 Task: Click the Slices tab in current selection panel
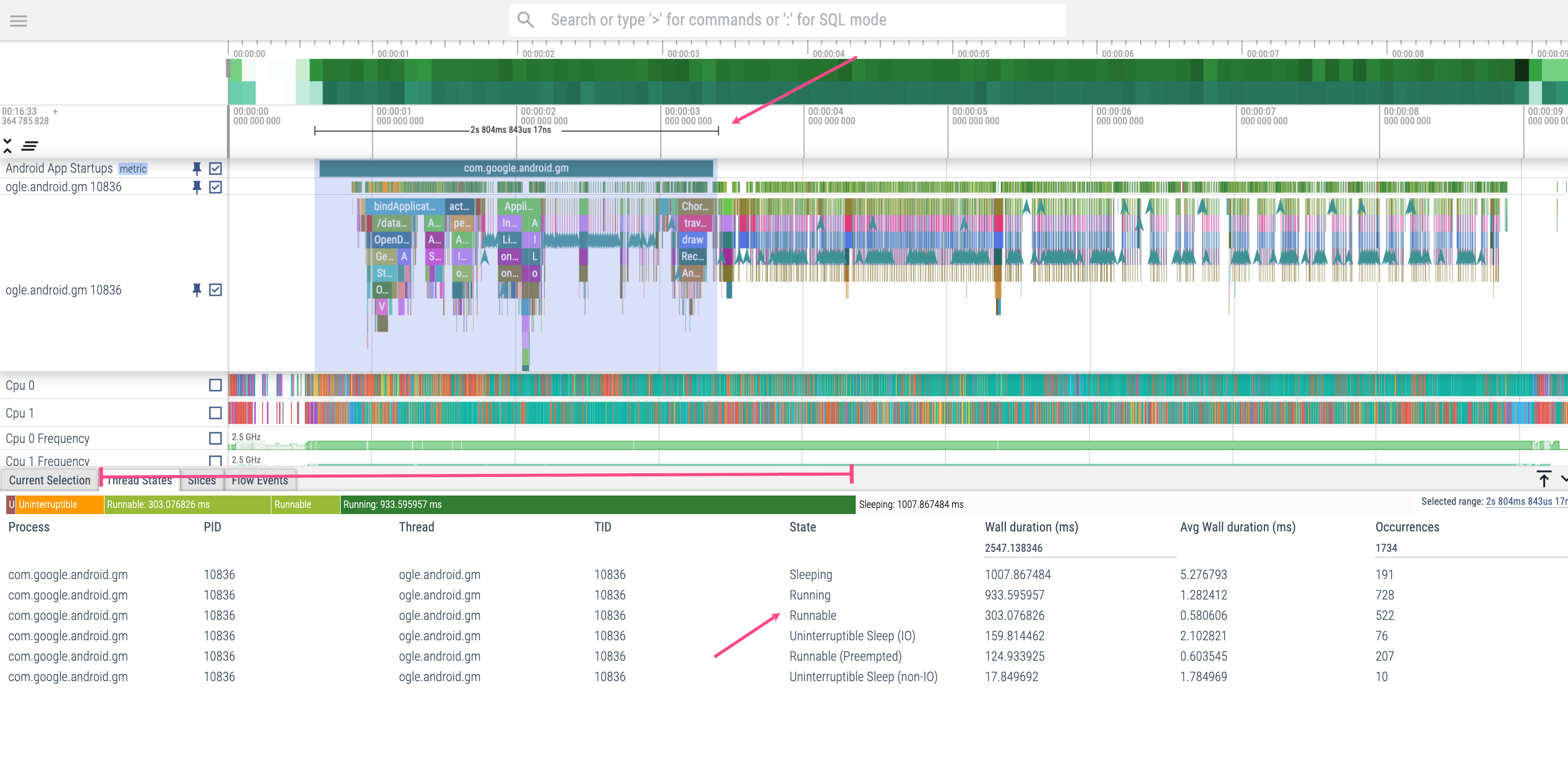point(200,481)
